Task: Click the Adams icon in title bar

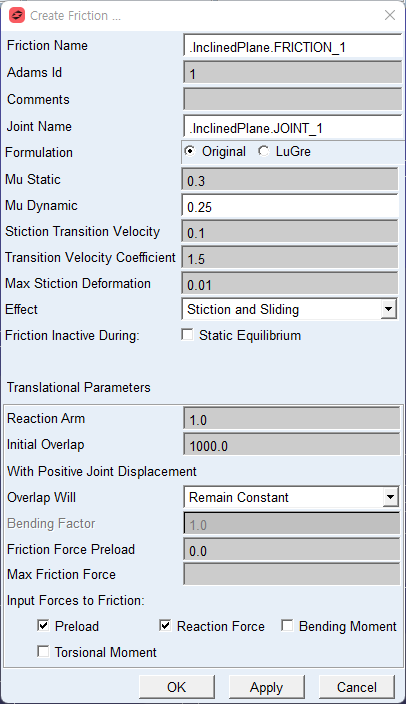Action: point(17,16)
